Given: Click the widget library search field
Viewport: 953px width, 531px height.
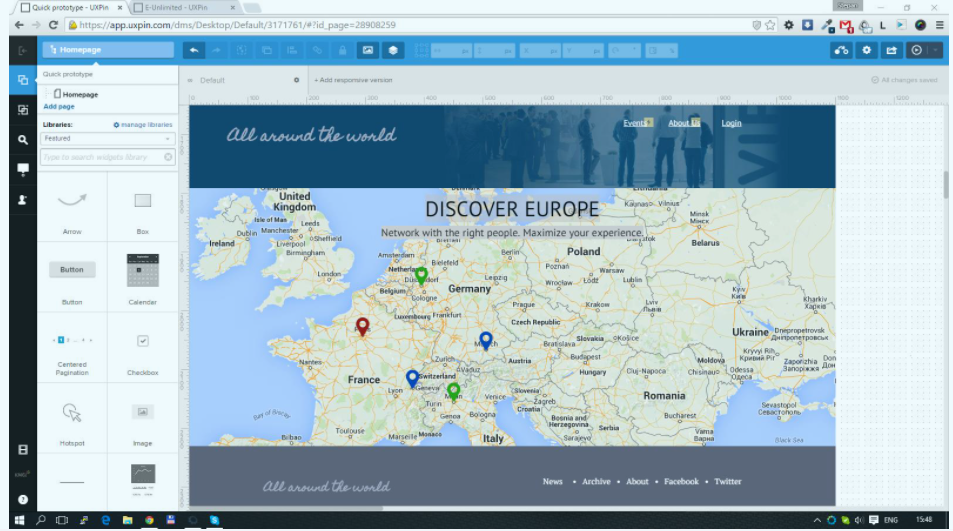Looking at the screenshot, I should point(100,157).
